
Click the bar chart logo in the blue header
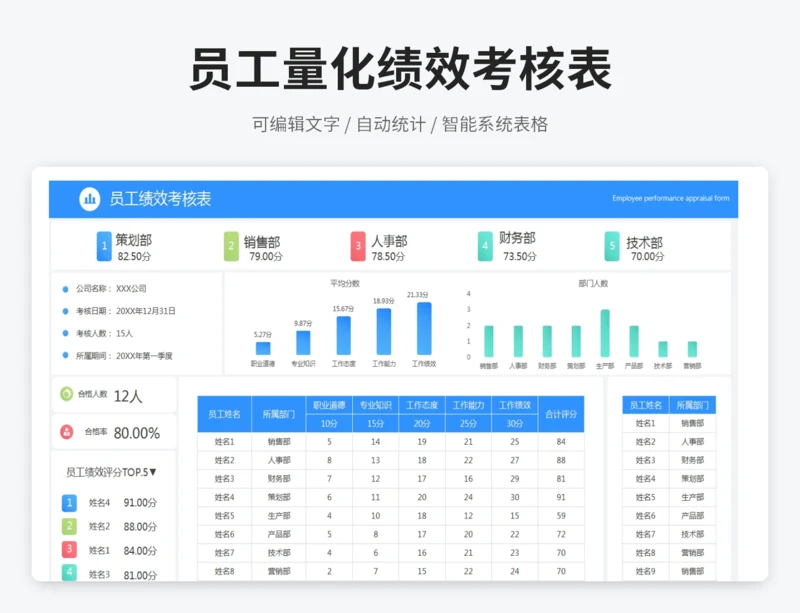(89, 199)
